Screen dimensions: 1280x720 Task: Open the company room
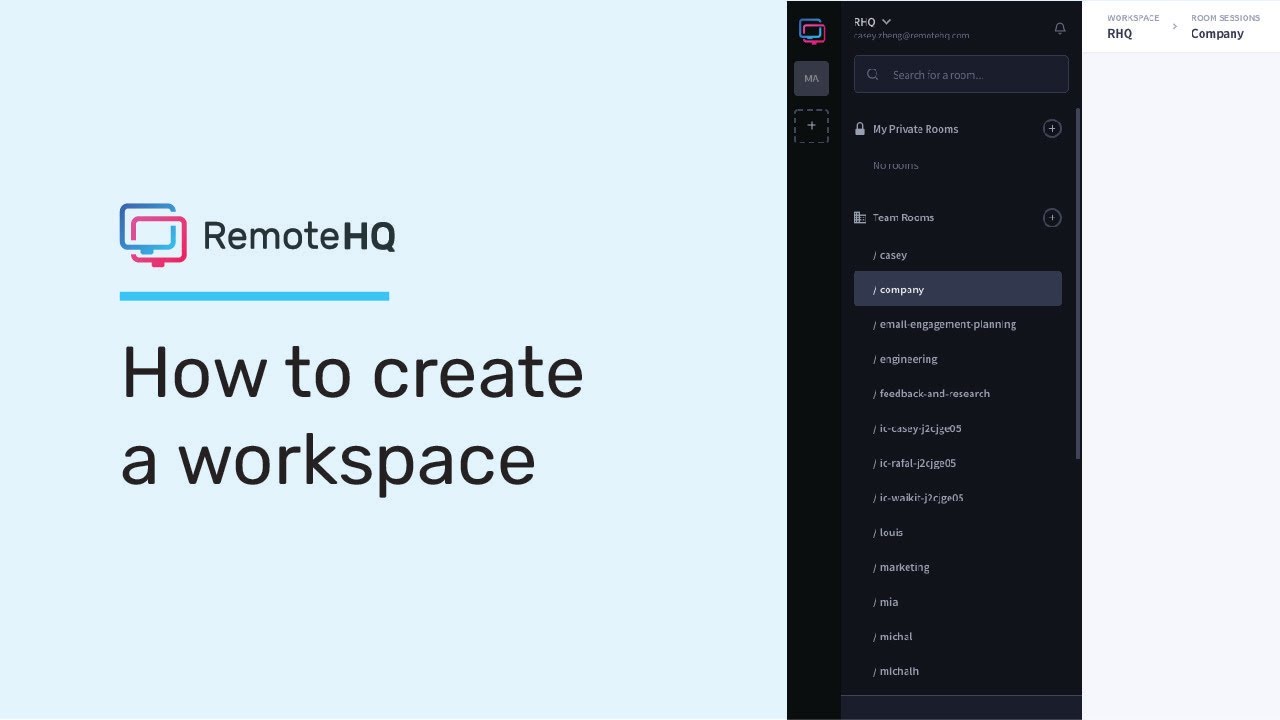(x=958, y=289)
